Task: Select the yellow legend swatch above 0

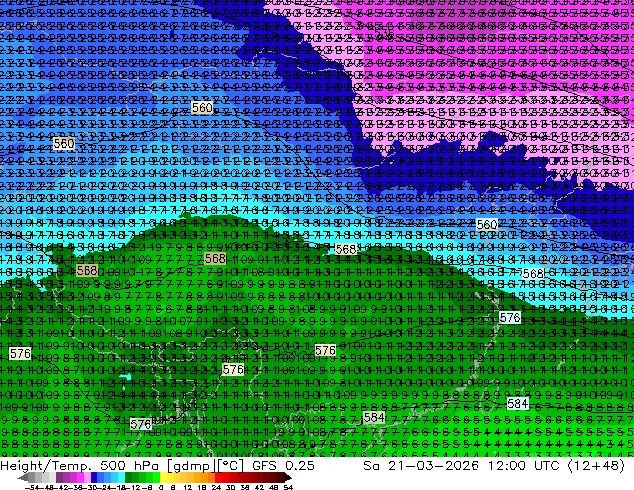Action: 163,477
